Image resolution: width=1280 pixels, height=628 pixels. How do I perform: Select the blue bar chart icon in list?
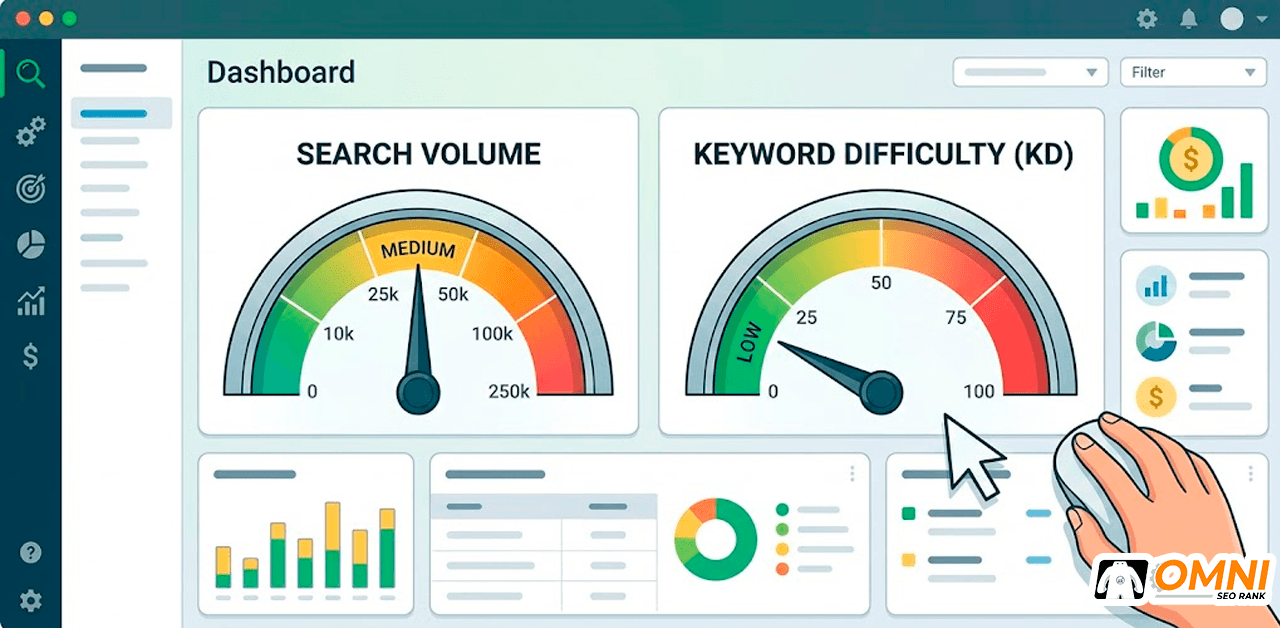pos(1157,285)
